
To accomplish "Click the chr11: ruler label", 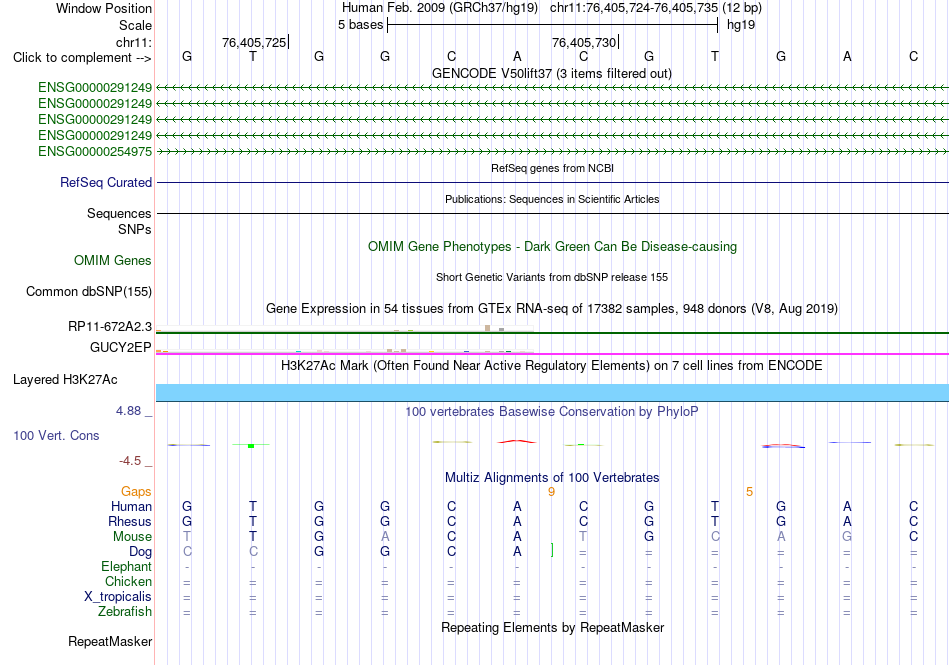I will tap(134, 42).
